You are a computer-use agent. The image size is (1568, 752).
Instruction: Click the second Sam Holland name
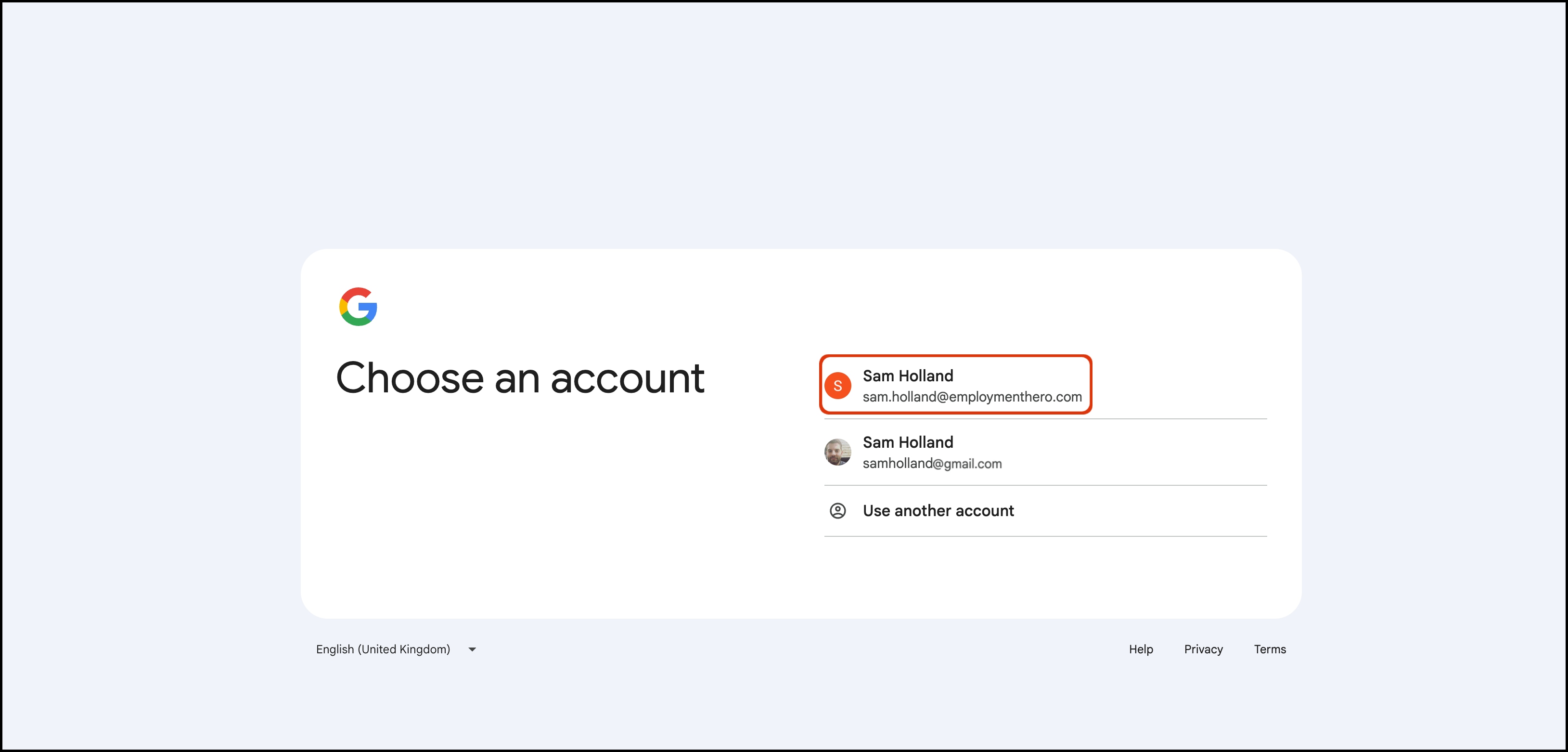click(x=908, y=442)
